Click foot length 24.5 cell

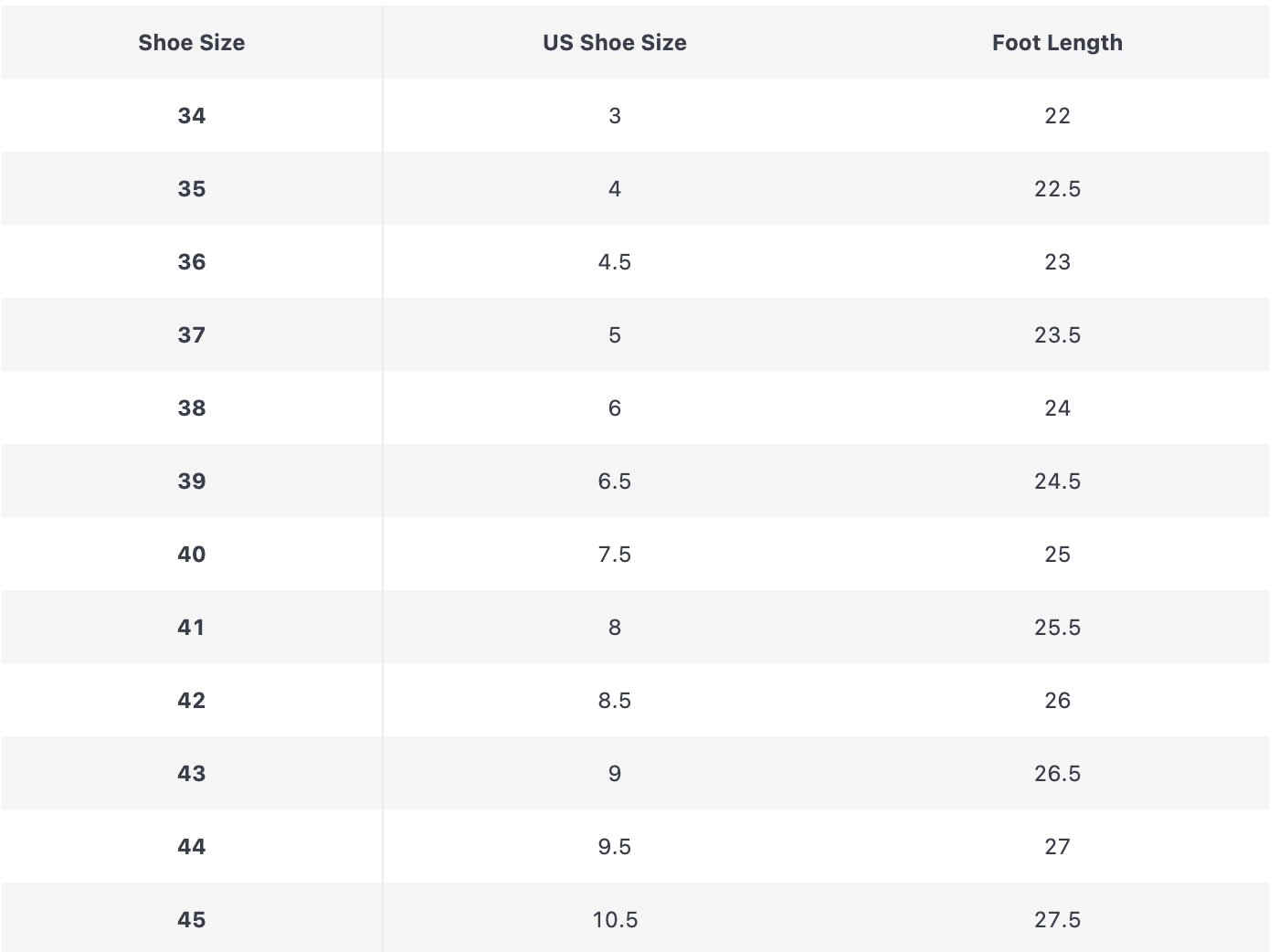pos(1057,481)
